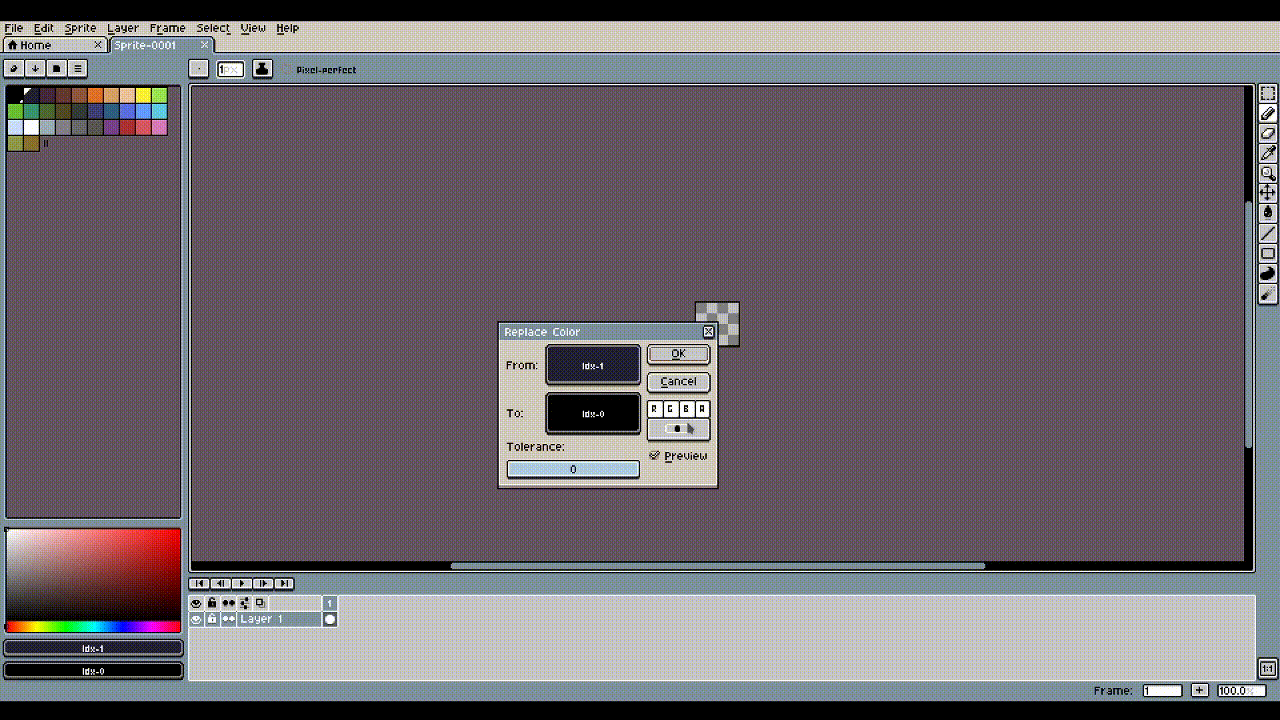Viewport: 1280px width, 720px height.
Task: Hide Layer 1 using its eye toggle
Action: [196, 619]
